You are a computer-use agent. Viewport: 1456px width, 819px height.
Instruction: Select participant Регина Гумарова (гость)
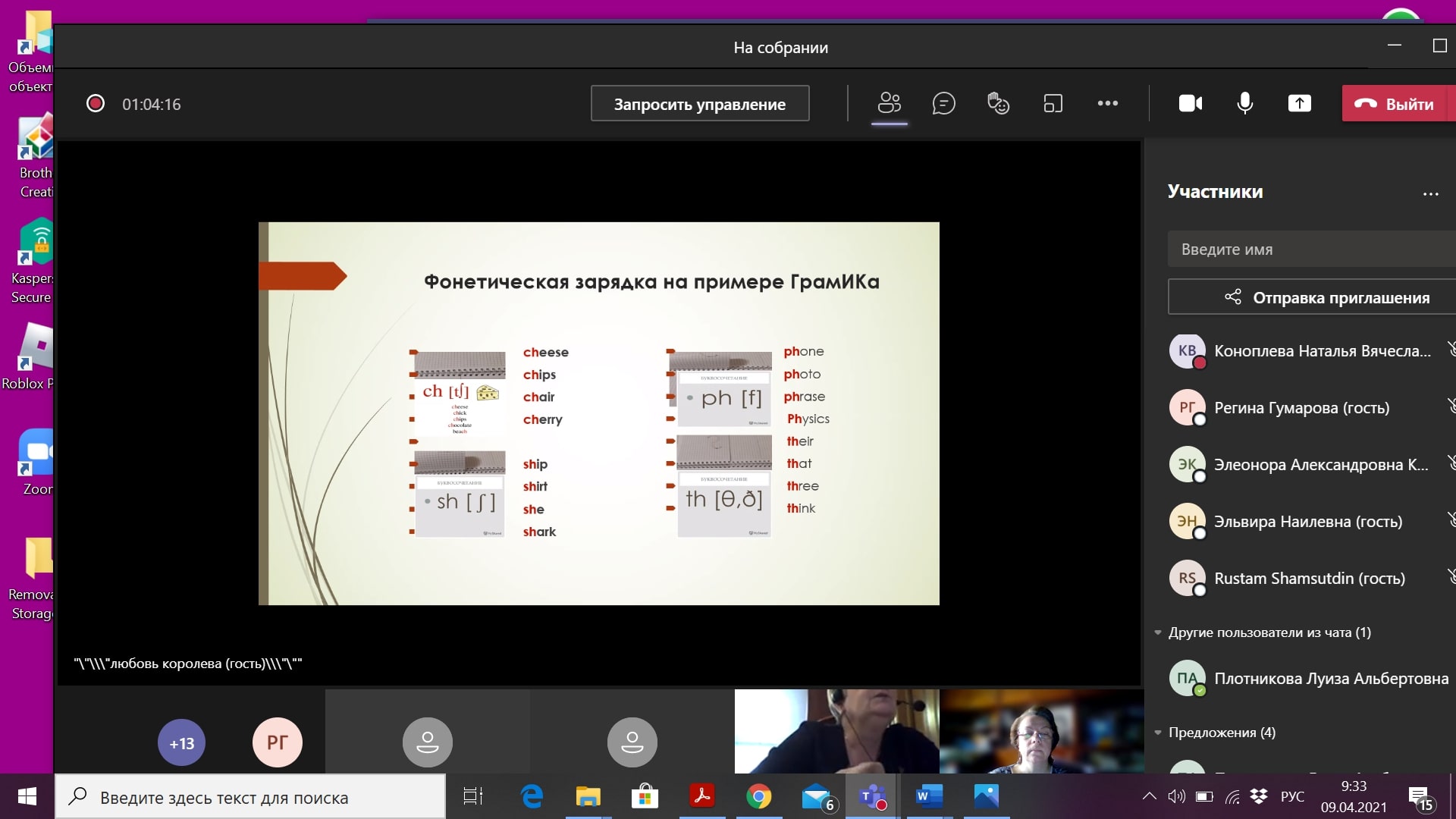click(1301, 408)
